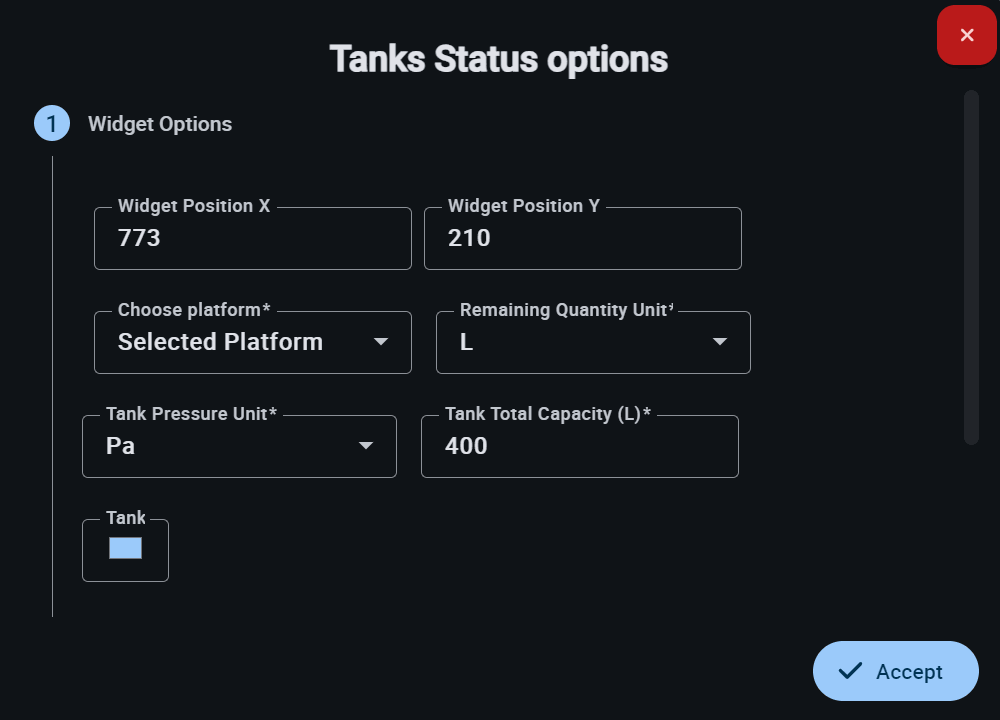The width and height of the screenshot is (1000, 720).
Task: Click the 'Tank Pressure Unit' field label
Action: click(191, 414)
